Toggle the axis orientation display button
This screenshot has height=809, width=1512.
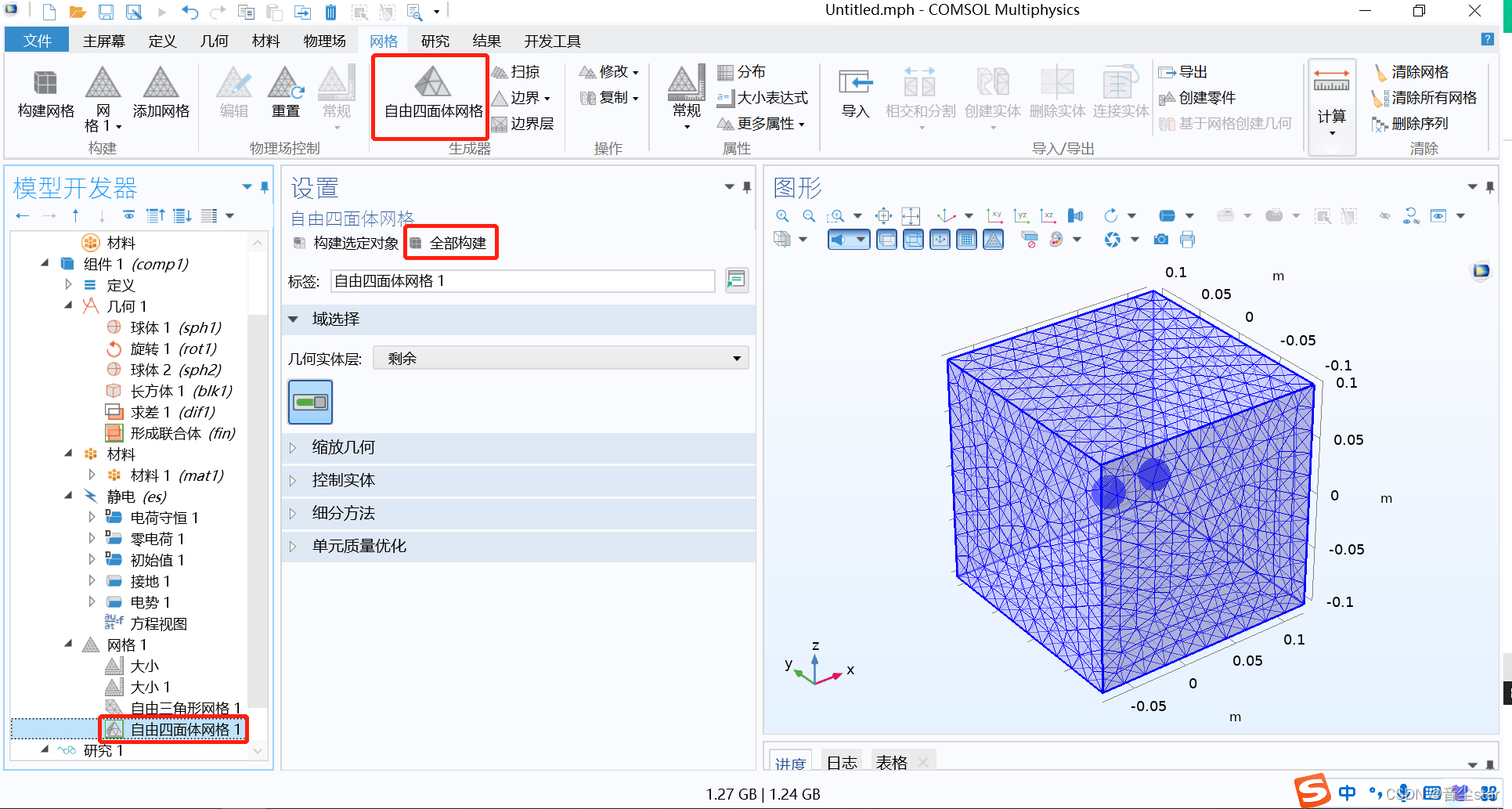[x=940, y=240]
